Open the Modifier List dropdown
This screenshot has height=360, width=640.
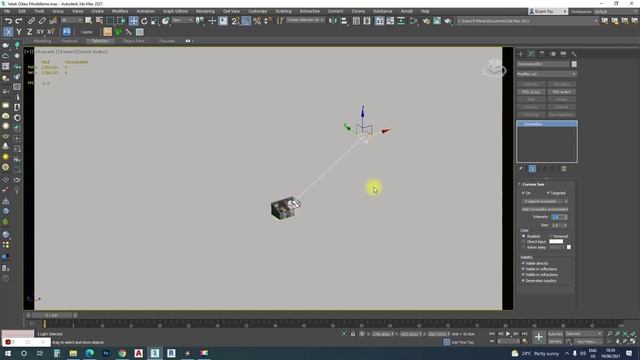(547, 74)
